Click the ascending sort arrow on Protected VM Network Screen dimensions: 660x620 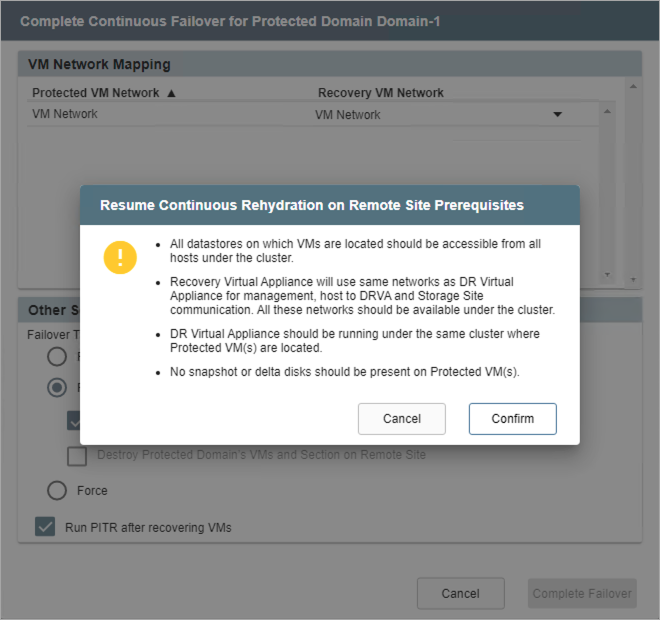point(171,93)
